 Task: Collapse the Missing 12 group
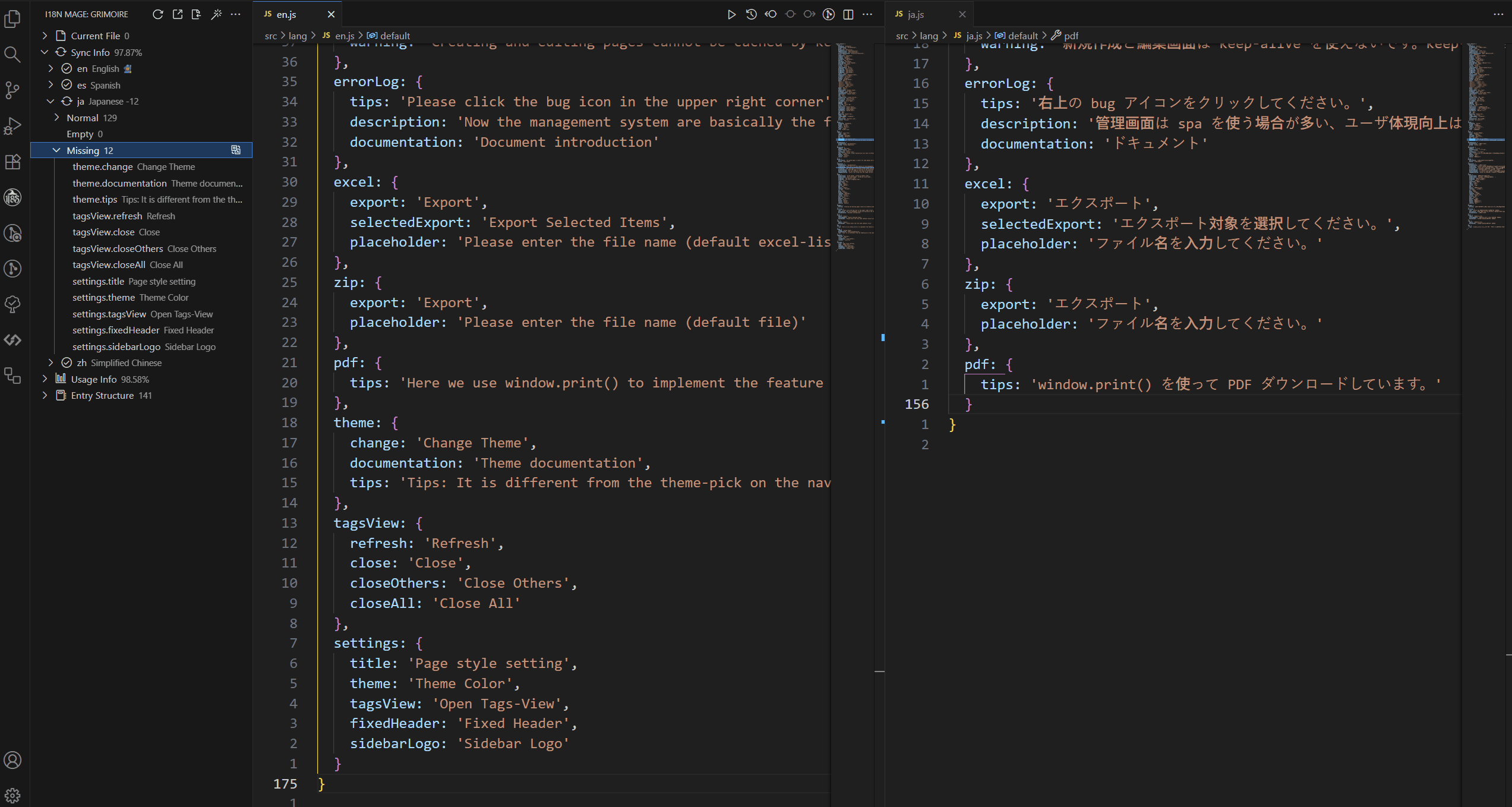point(57,150)
